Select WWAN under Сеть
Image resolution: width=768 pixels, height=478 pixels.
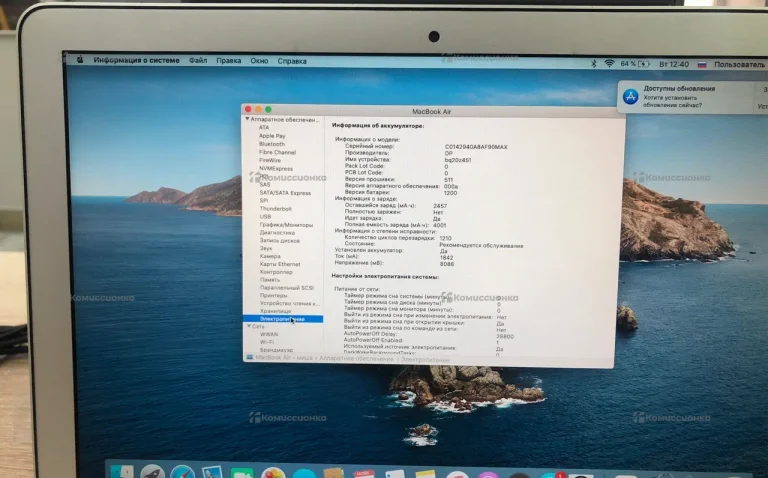(x=269, y=335)
